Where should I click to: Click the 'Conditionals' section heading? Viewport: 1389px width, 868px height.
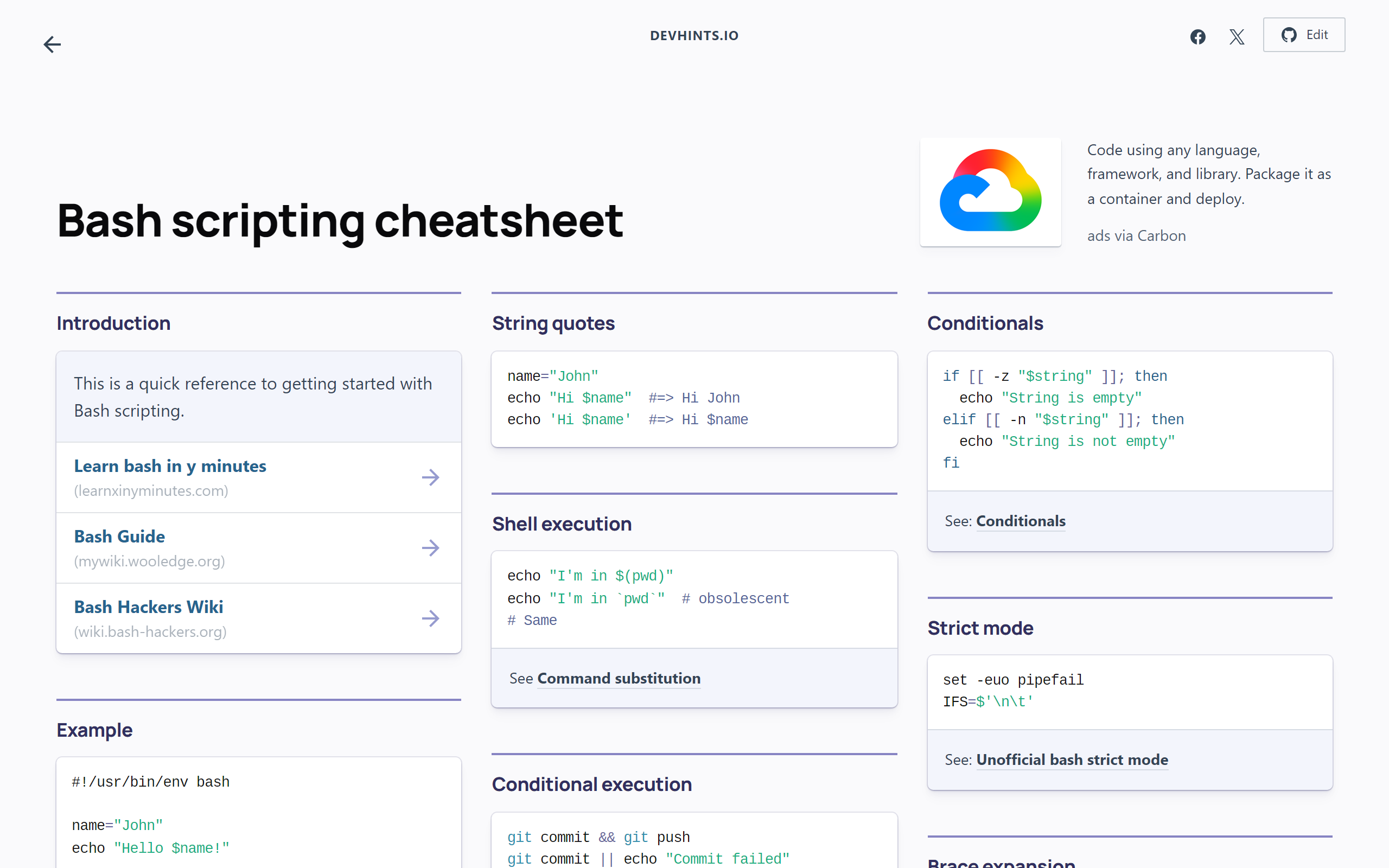click(x=985, y=323)
